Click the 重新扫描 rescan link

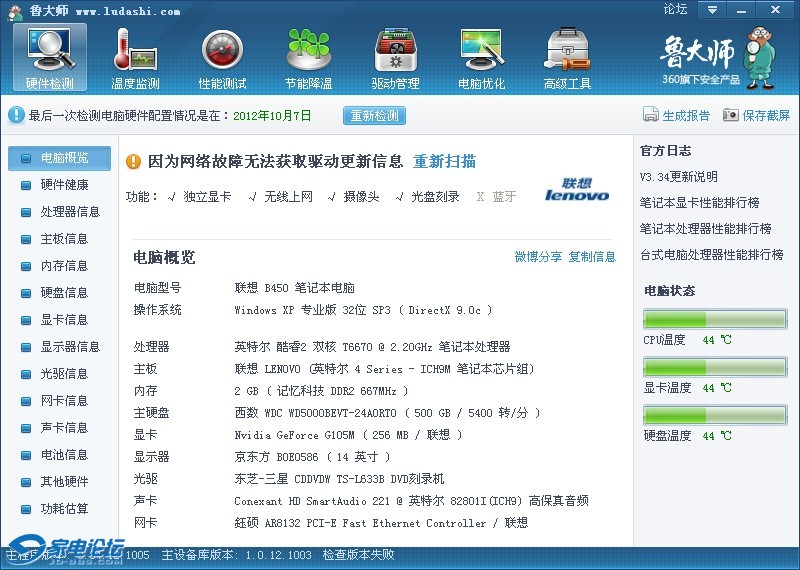[444, 162]
